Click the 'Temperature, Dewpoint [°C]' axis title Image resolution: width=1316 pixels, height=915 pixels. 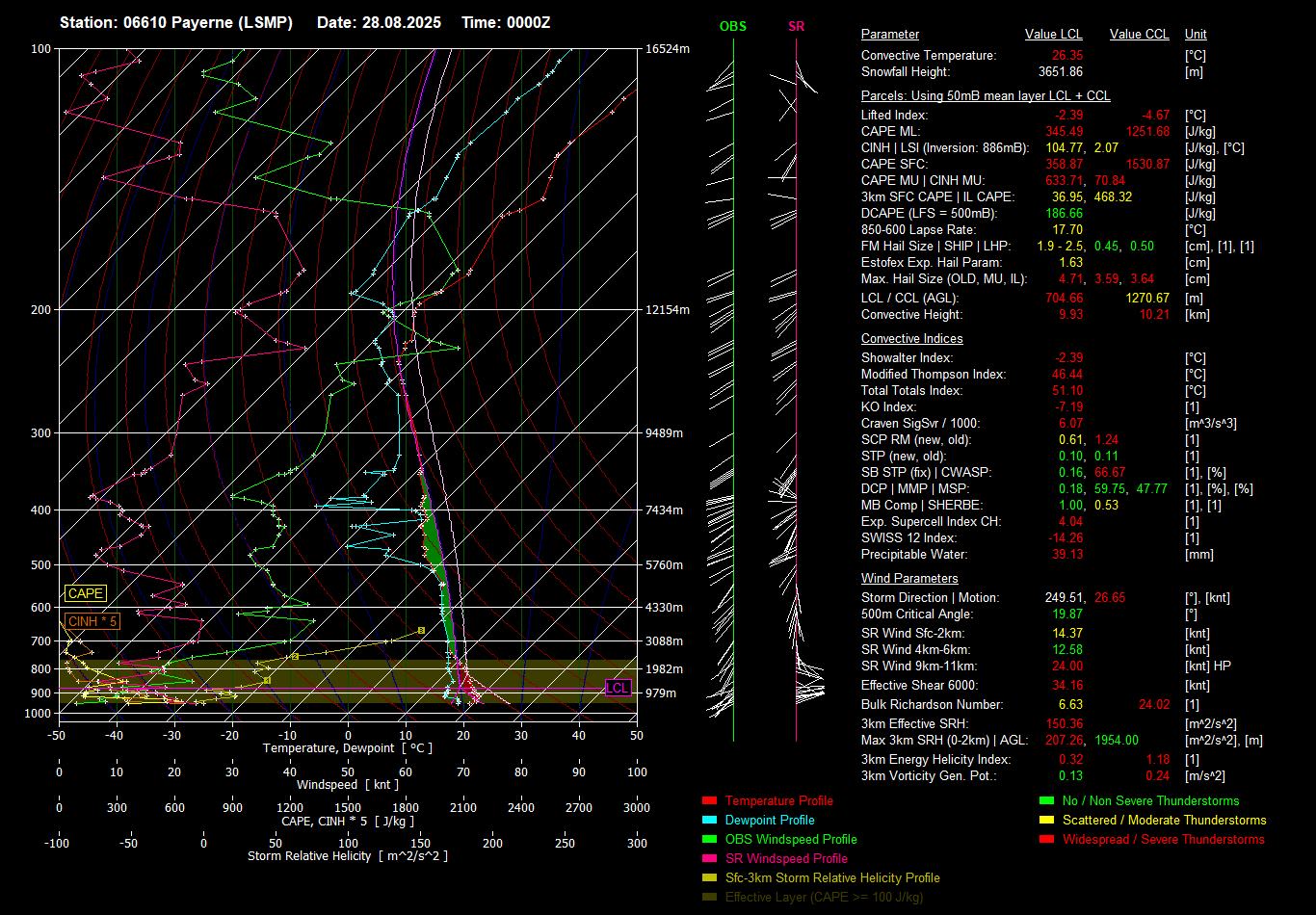(x=347, y=748)
